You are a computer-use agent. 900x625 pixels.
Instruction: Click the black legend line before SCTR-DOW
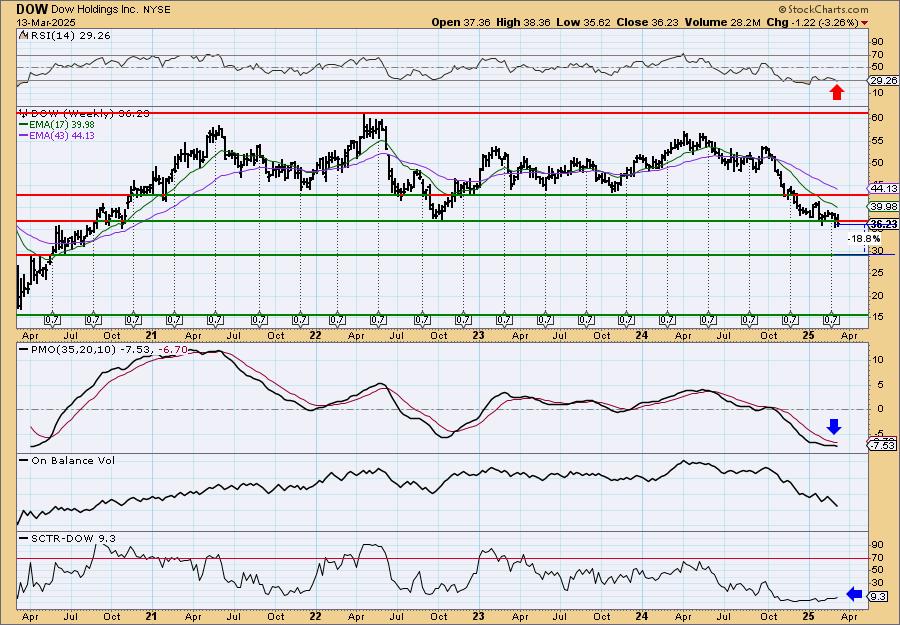click(23, 538)
